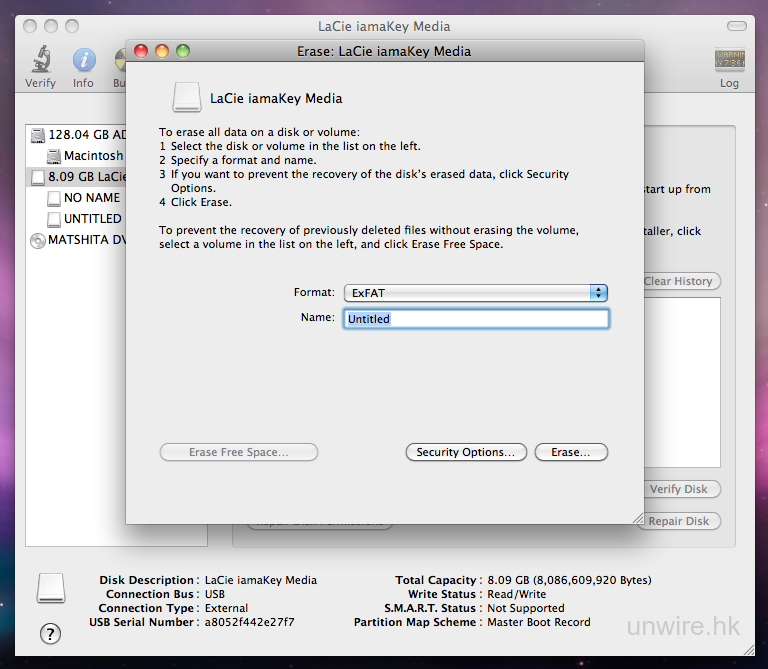Click the Name text field
768x669 pixels.
tap(476, 319)
